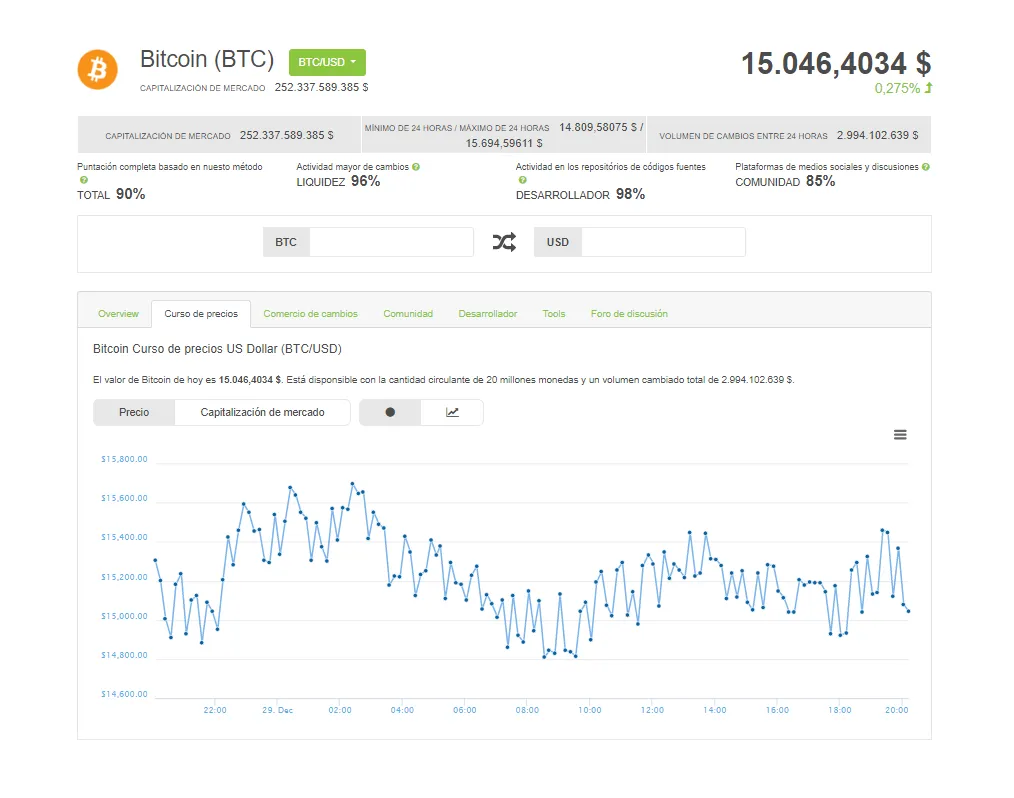Switch to Comercio de cambios tab
Screen dimensions: 1014x798
click(x=310, y=314)
